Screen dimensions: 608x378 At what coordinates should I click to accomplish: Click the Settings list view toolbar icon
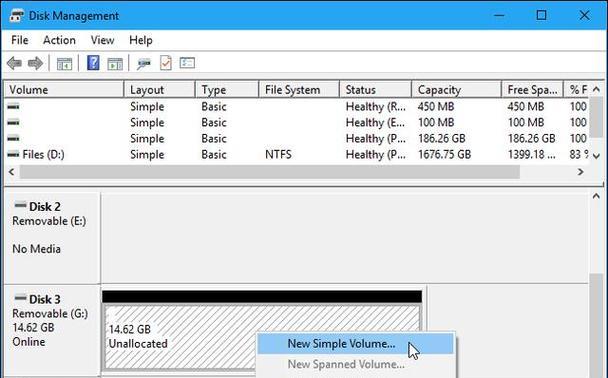187,63
